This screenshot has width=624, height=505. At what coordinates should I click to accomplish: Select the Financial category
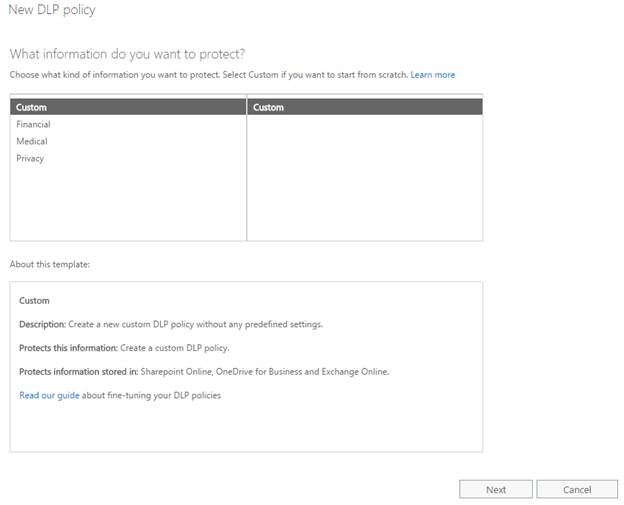[33, 124]
